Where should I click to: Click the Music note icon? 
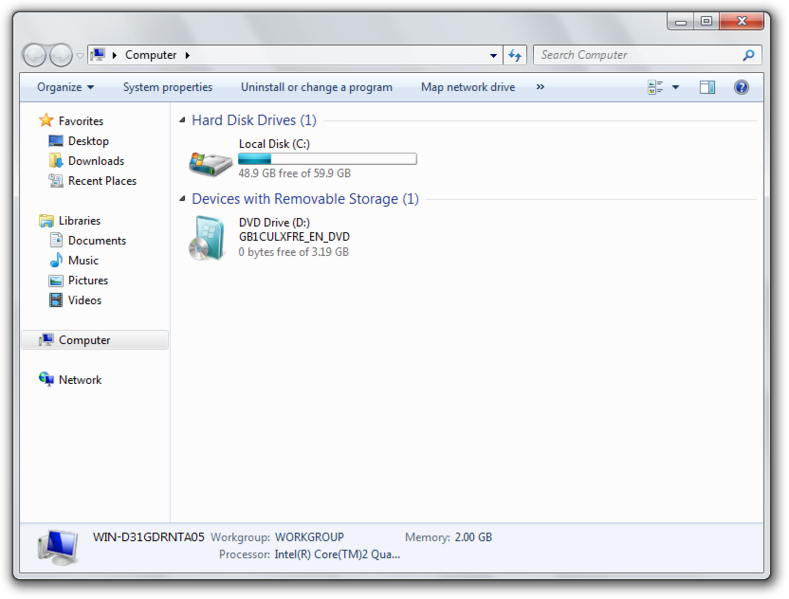click(56, 260)
